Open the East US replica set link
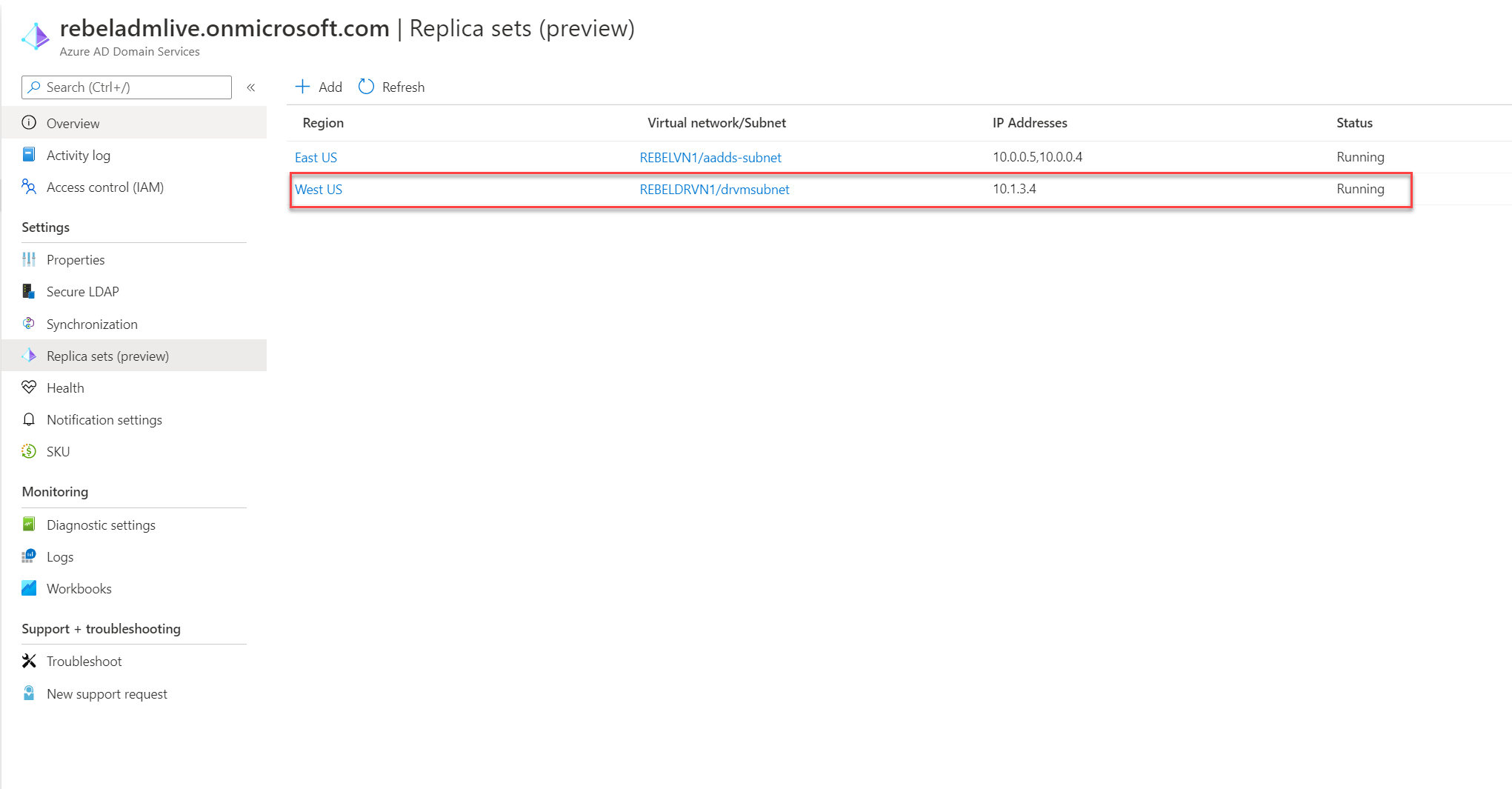Screen dimensions: 1512x789 click(316, 157)
